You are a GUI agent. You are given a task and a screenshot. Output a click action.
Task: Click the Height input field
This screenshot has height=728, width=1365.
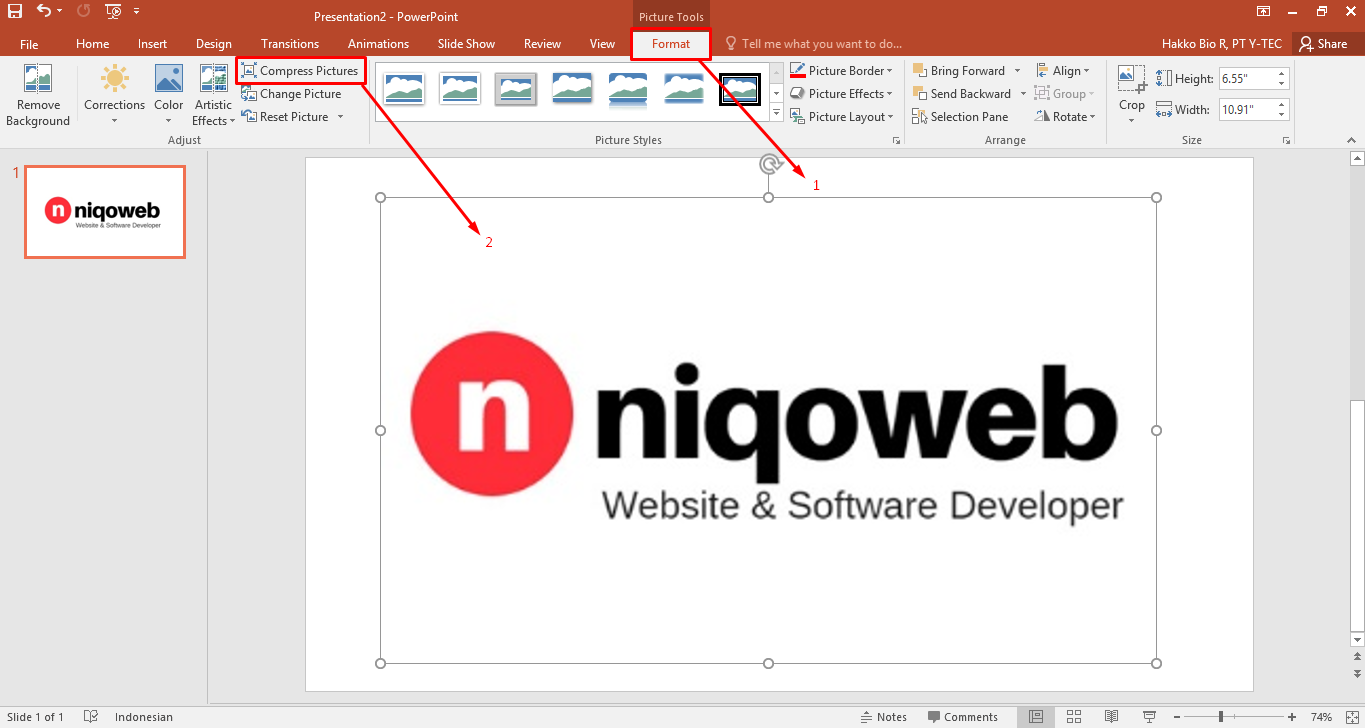[x=1246, y=79]
